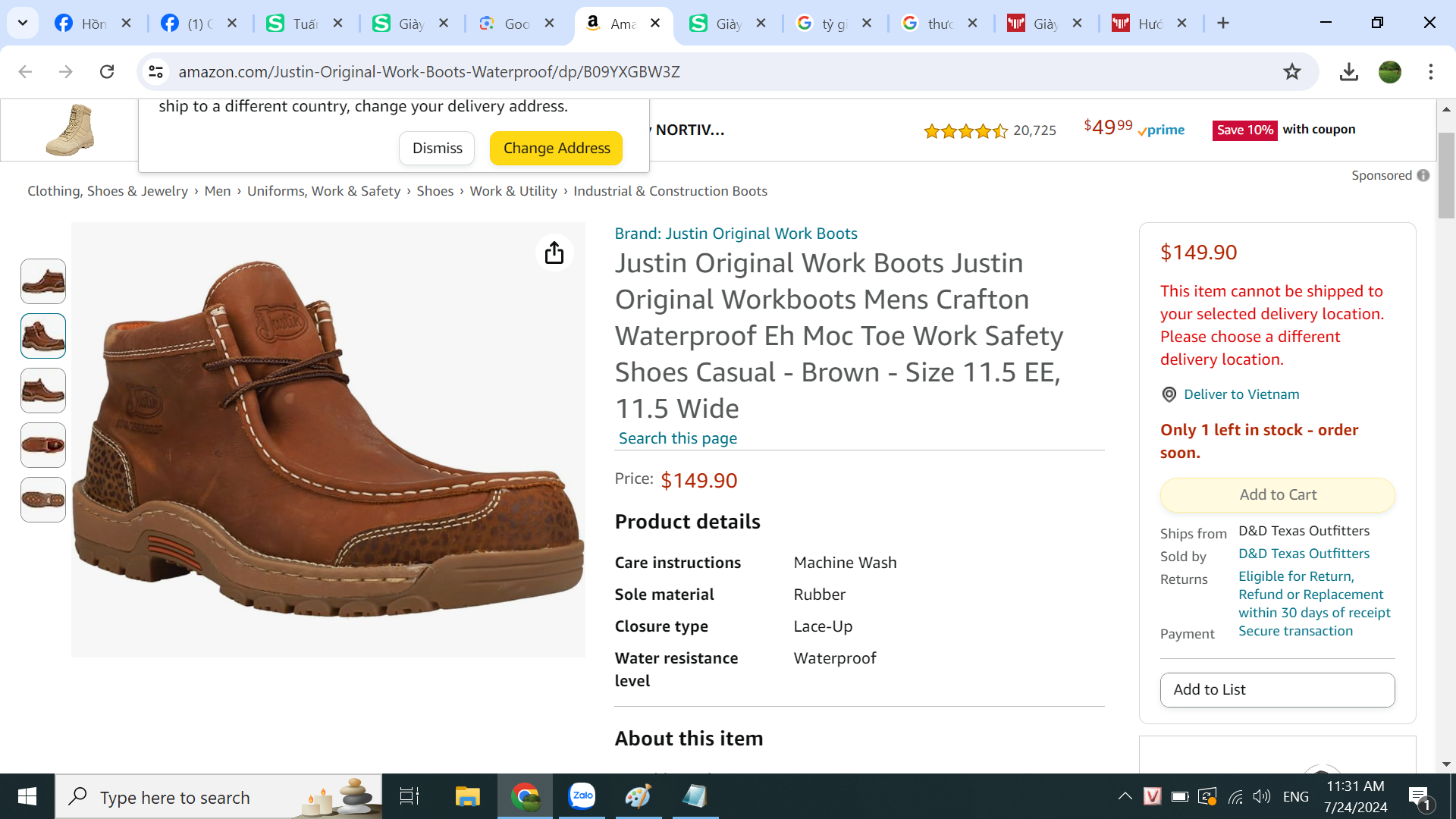The image size is (1456, 819).
Task: Expand the tab search dropdown arrow
Action: (23, 23)
